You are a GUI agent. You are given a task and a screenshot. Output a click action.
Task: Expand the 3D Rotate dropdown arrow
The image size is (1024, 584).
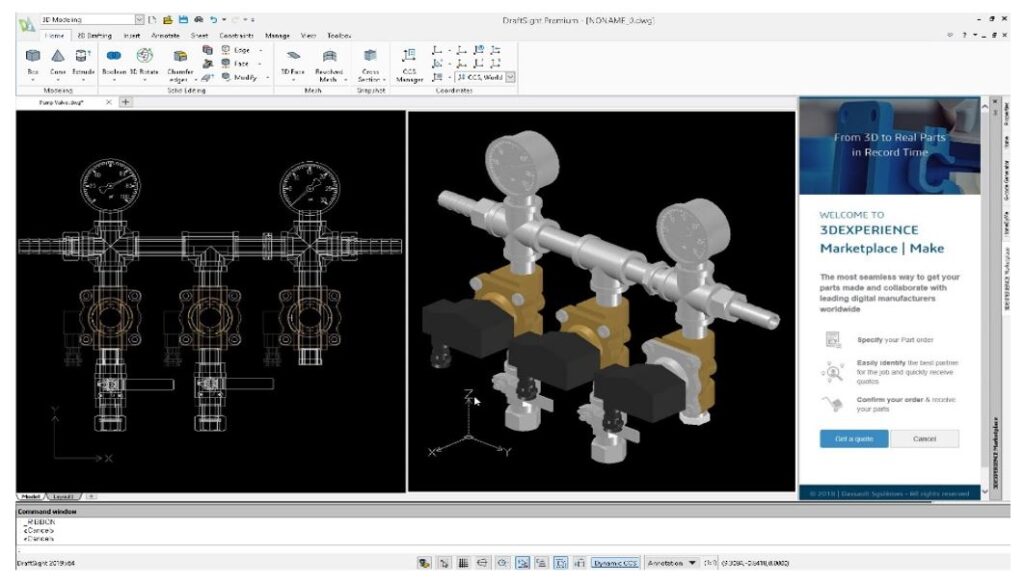[144, 80]
